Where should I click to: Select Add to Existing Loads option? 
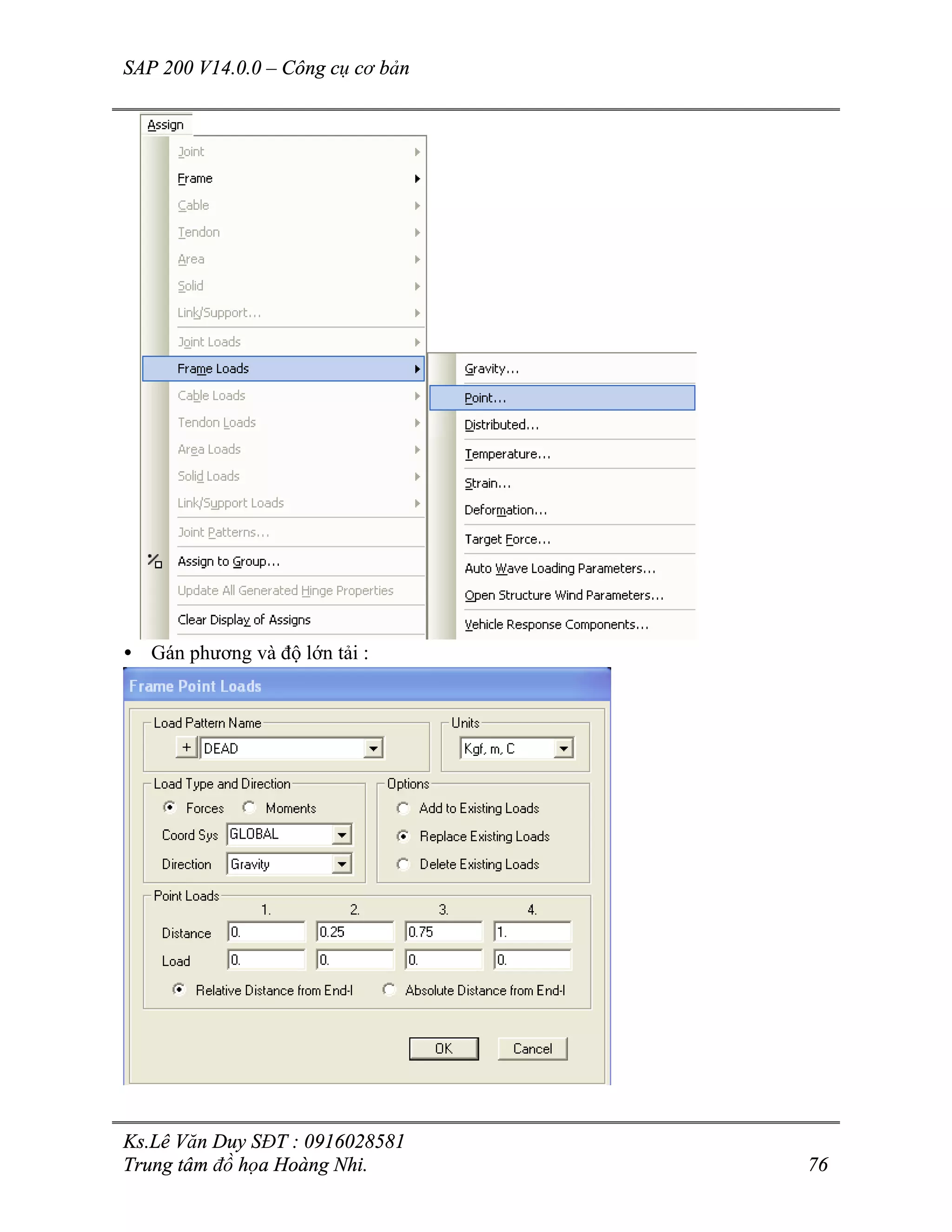[403, 808]
